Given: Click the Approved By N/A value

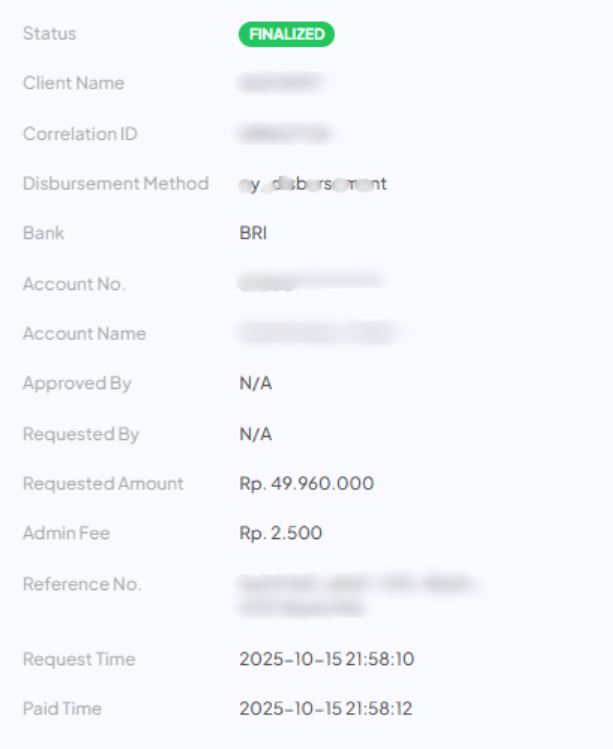Looking at the screenshot, I should point(255,383).
